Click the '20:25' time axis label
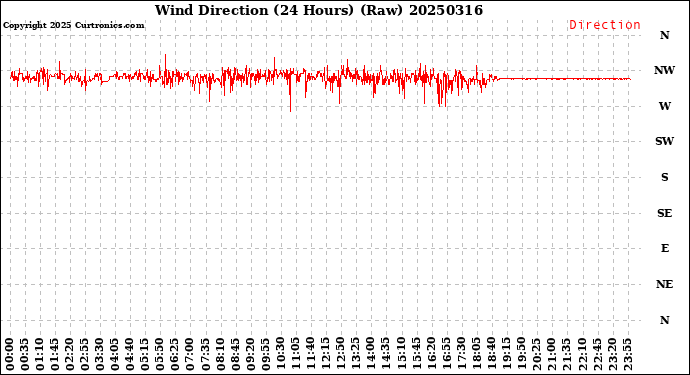 point(536,355)
